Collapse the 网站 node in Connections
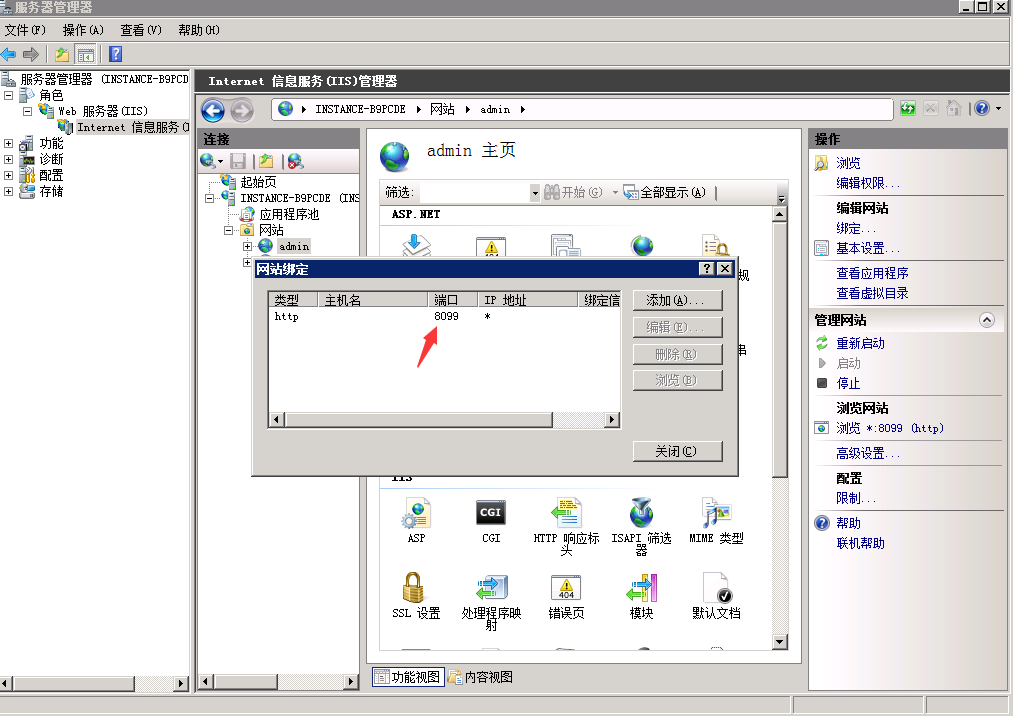1013x716 pixels. 228,230
